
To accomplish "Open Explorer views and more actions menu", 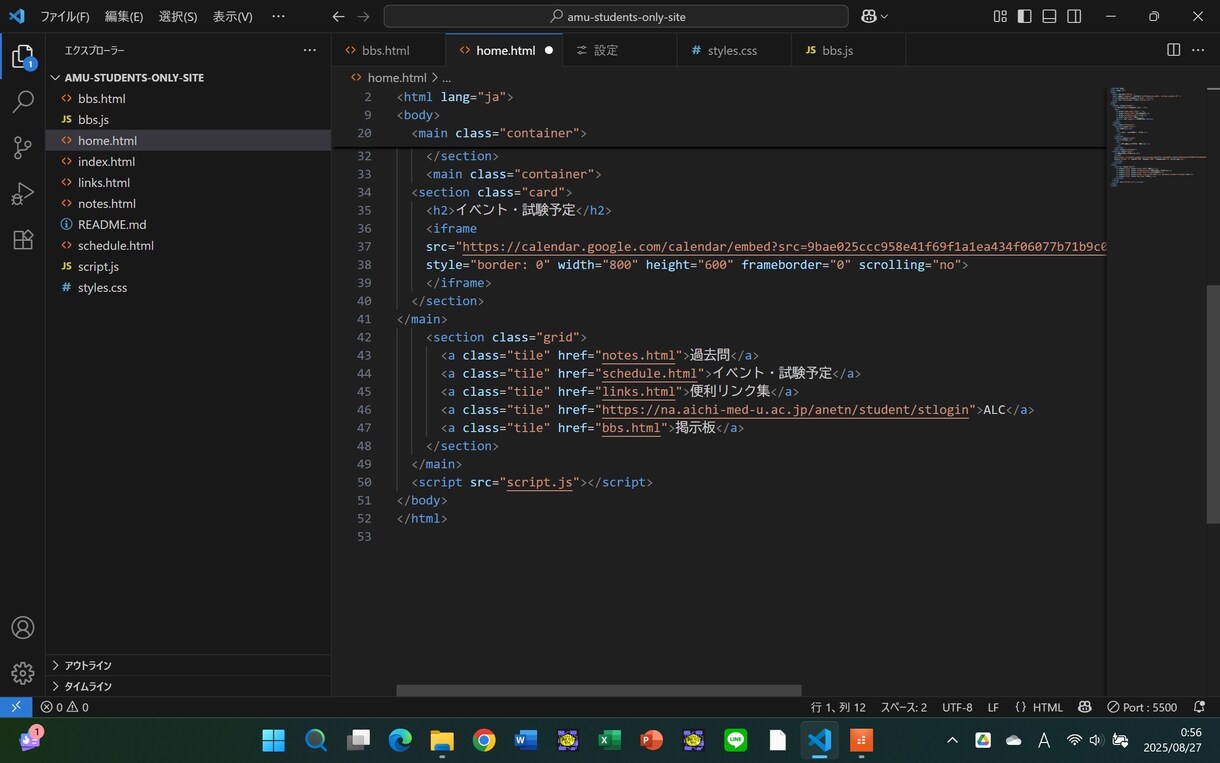I will [309, 50].
